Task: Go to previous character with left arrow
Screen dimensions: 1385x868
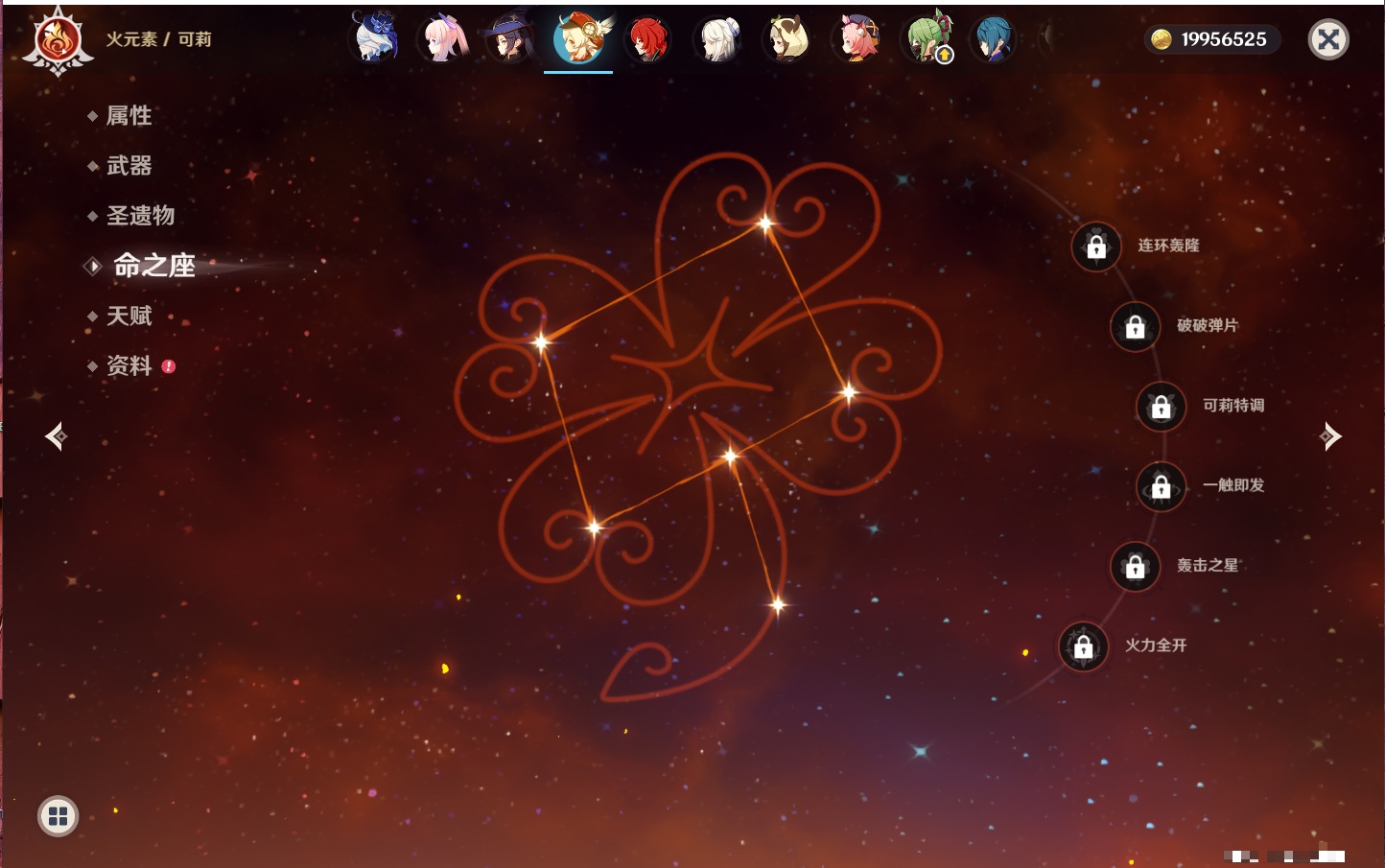Action: click(56, 436)
